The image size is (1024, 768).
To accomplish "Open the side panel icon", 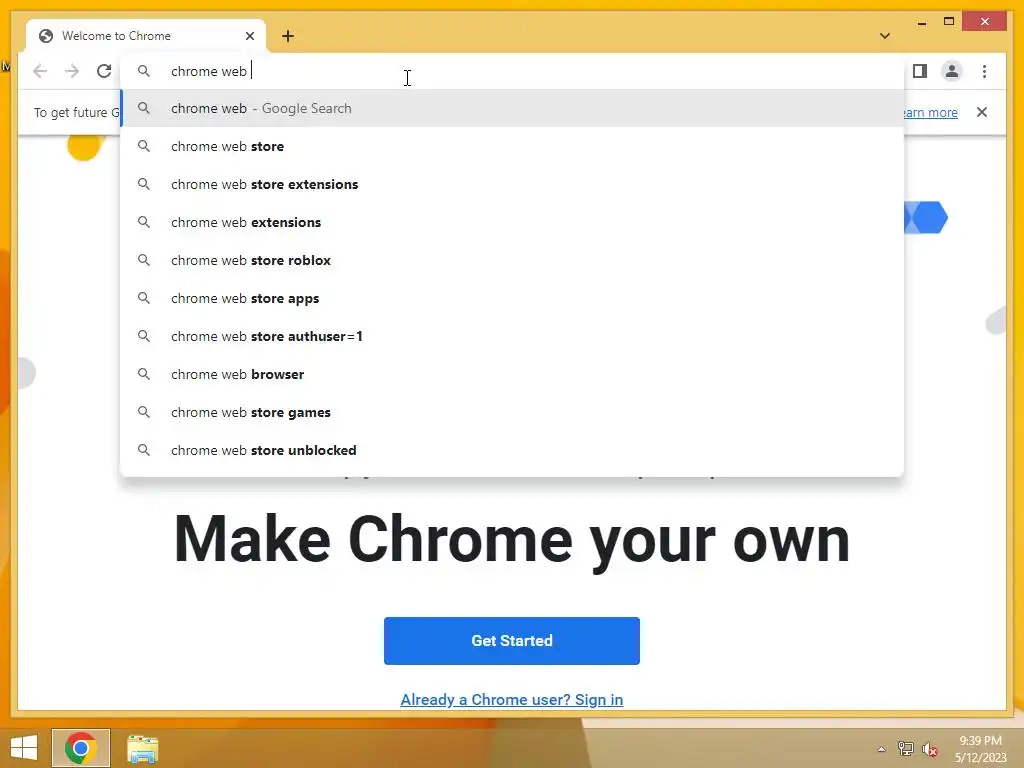I will pos(920,71).
